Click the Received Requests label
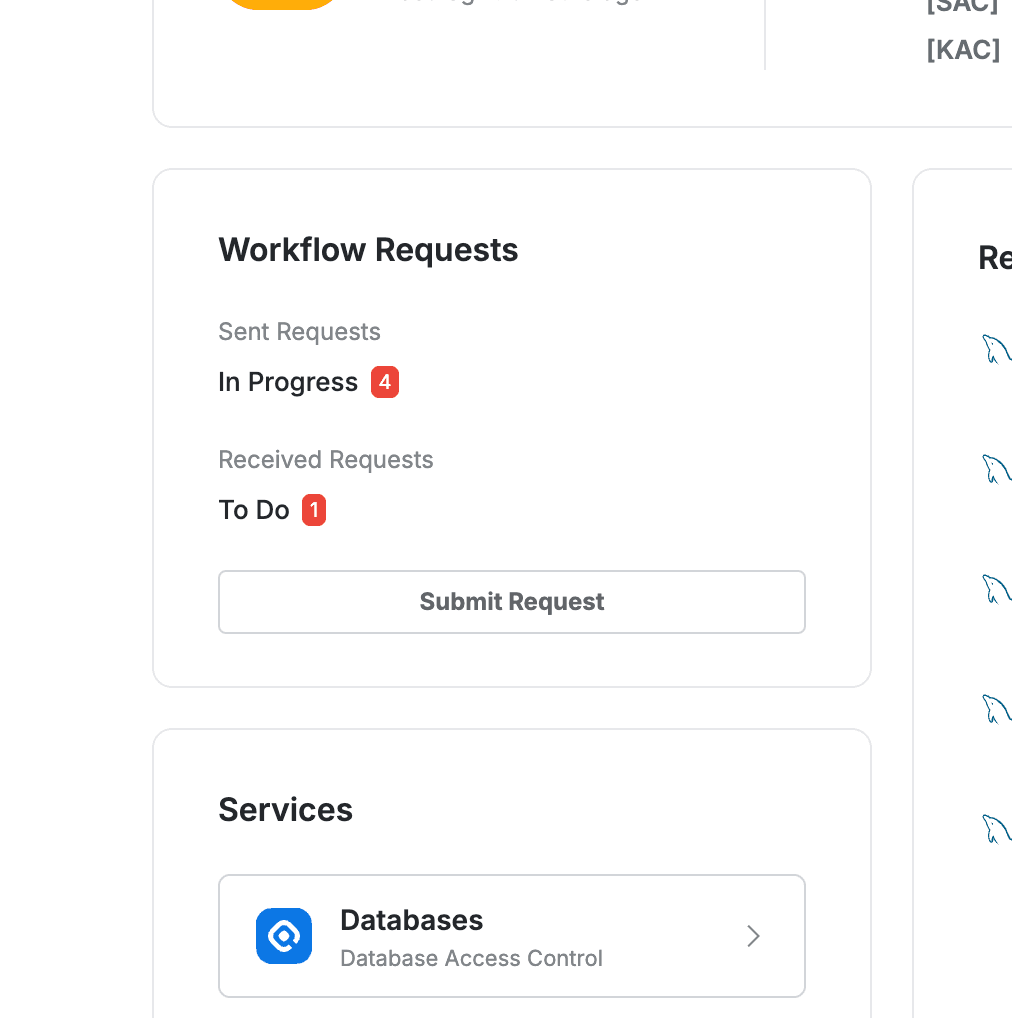 (326, 459)
